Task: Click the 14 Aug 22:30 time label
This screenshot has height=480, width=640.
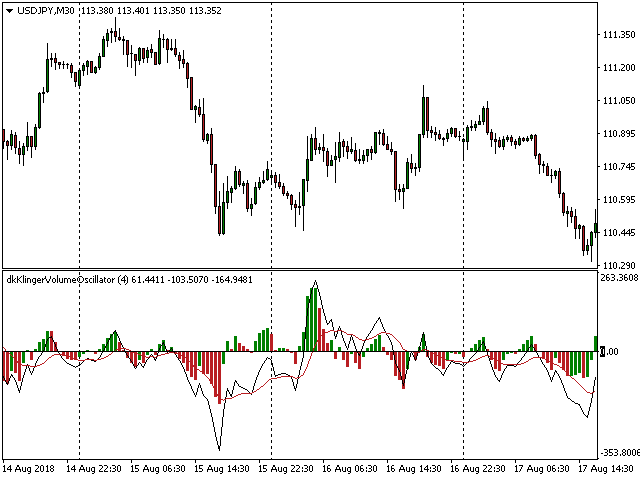Action: 94,469
